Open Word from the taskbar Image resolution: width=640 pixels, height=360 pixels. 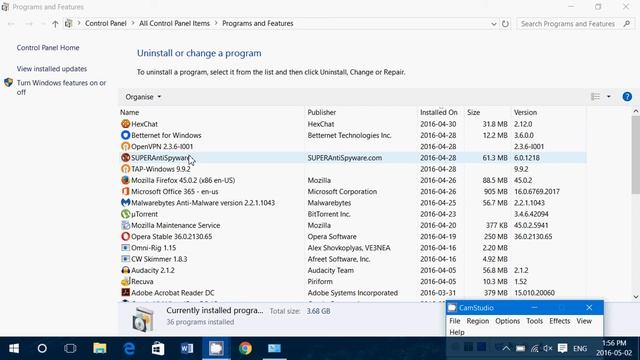tap(187, 348)
